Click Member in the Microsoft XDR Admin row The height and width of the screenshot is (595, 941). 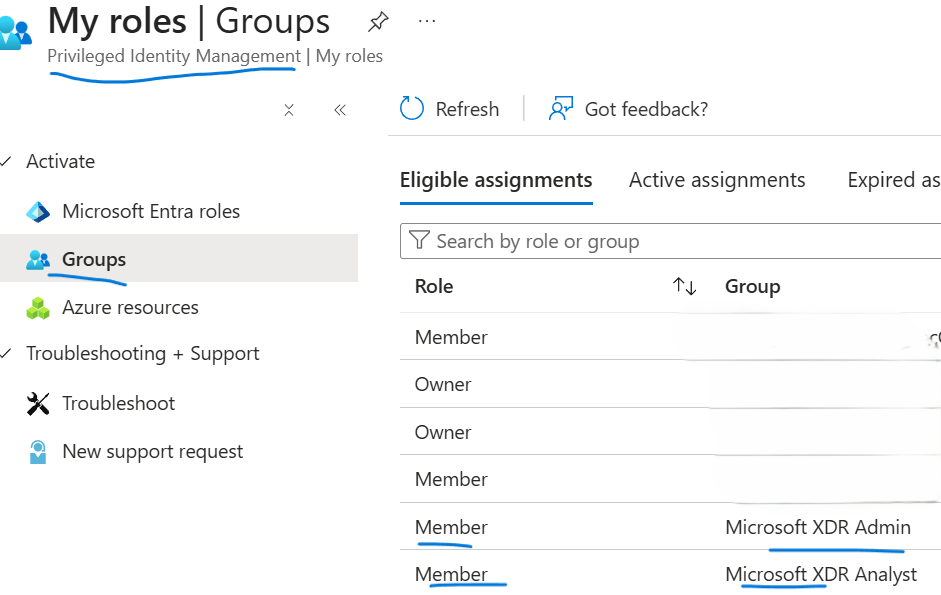click(x=451, y=527)
